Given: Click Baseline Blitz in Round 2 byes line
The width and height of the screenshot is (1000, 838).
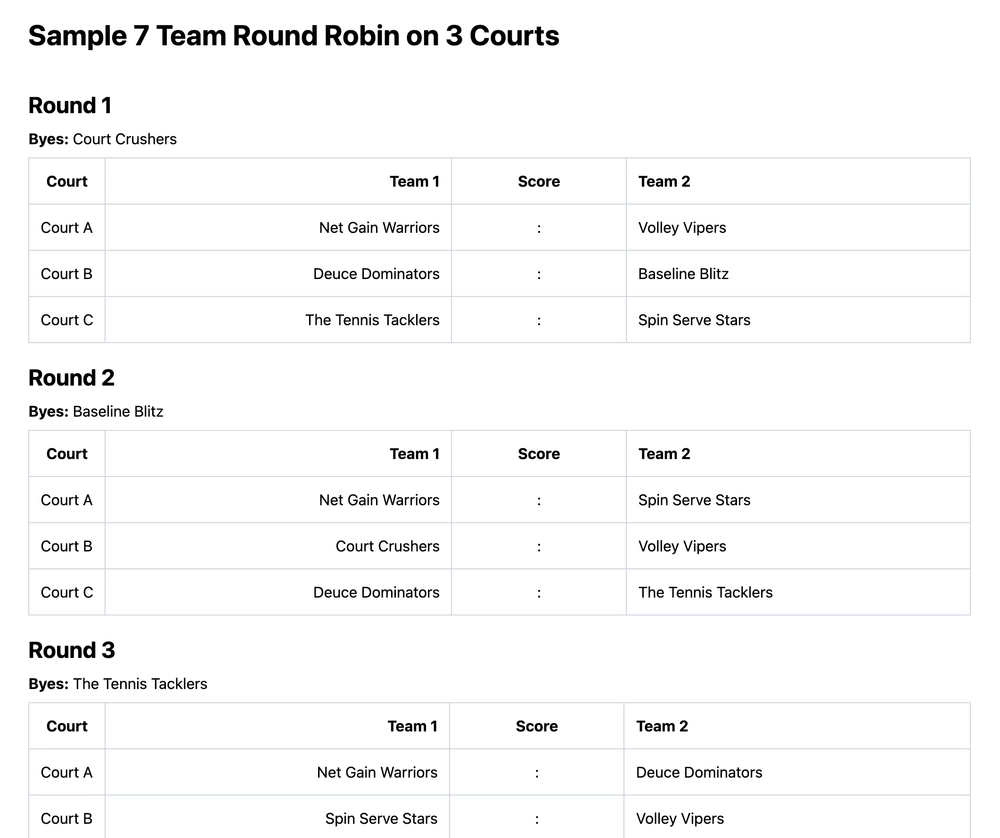Looking at the screenshot, I should [118, 411].
